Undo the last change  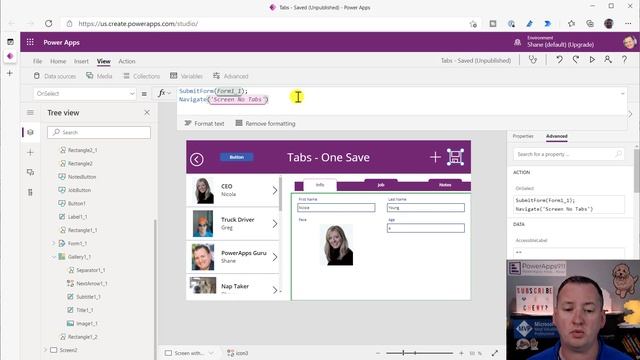pos(559,60)
